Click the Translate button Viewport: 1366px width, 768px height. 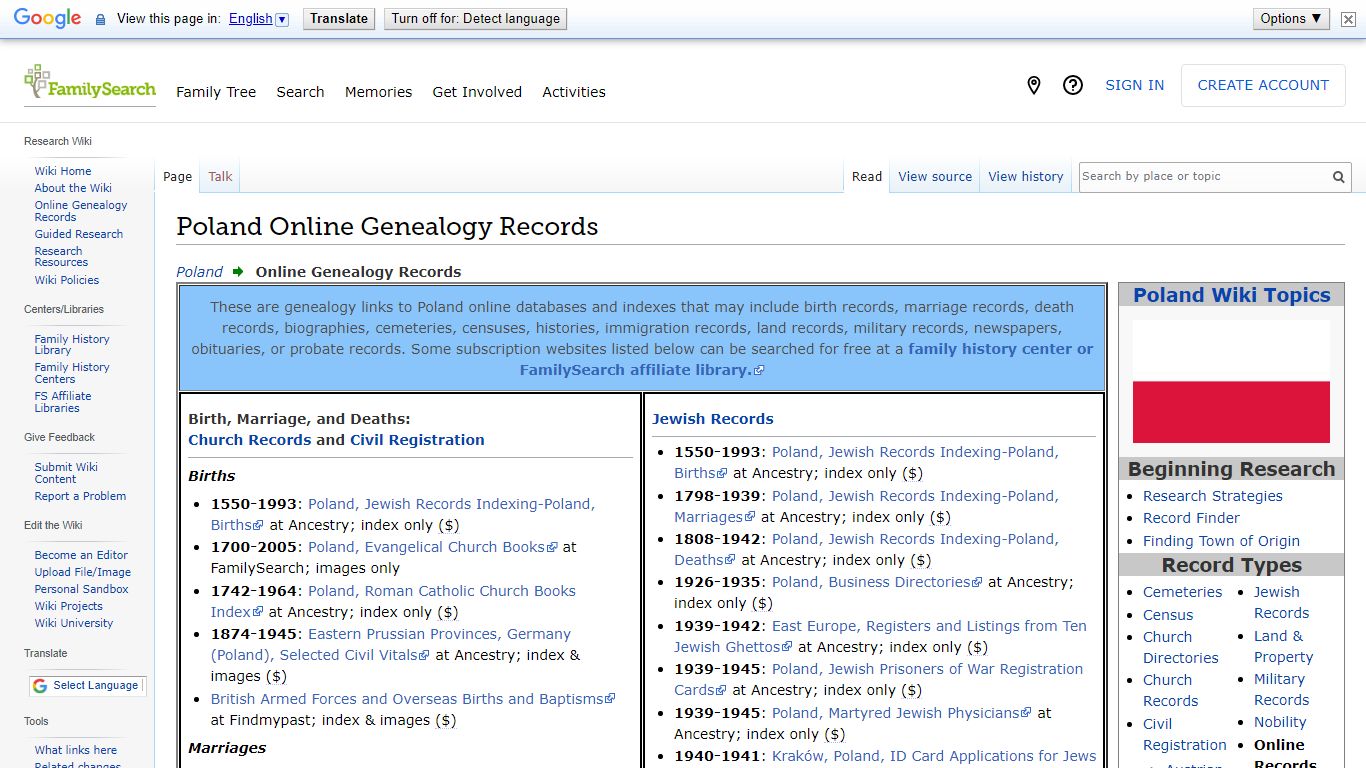(339, 18)
